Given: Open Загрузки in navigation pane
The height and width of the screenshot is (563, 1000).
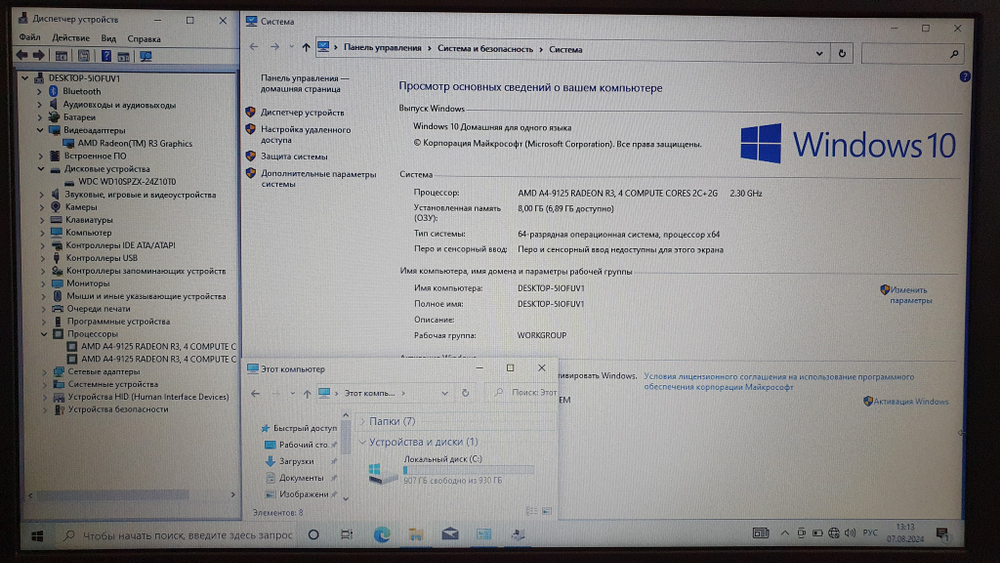Looking at the screenshot, I should (297, 462).
